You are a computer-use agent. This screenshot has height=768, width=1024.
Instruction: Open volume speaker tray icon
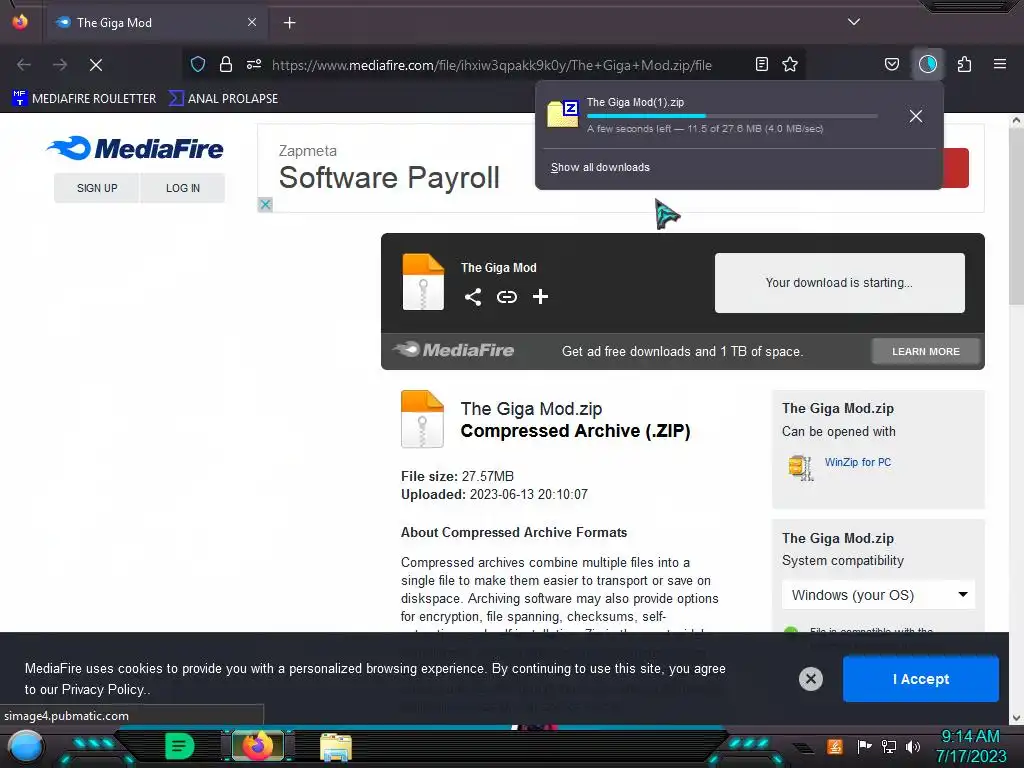point(913,746)
